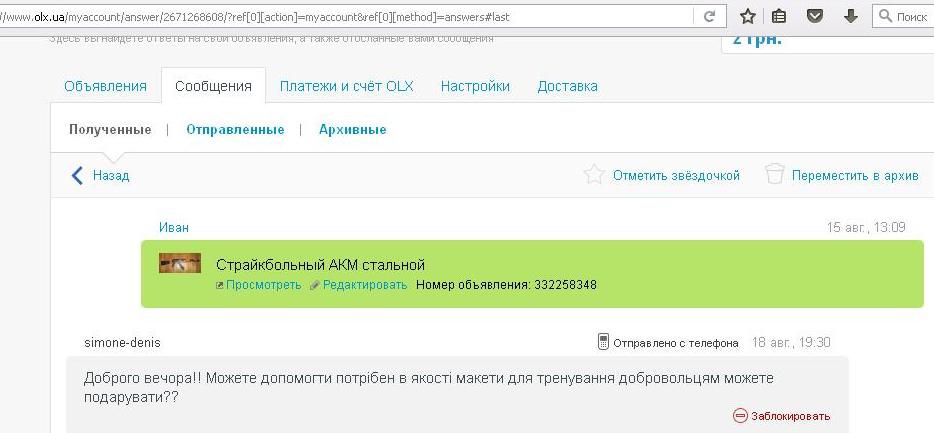Open the bookmarks list icon
This screenshot has height=433, width=934.
point(779,17)
